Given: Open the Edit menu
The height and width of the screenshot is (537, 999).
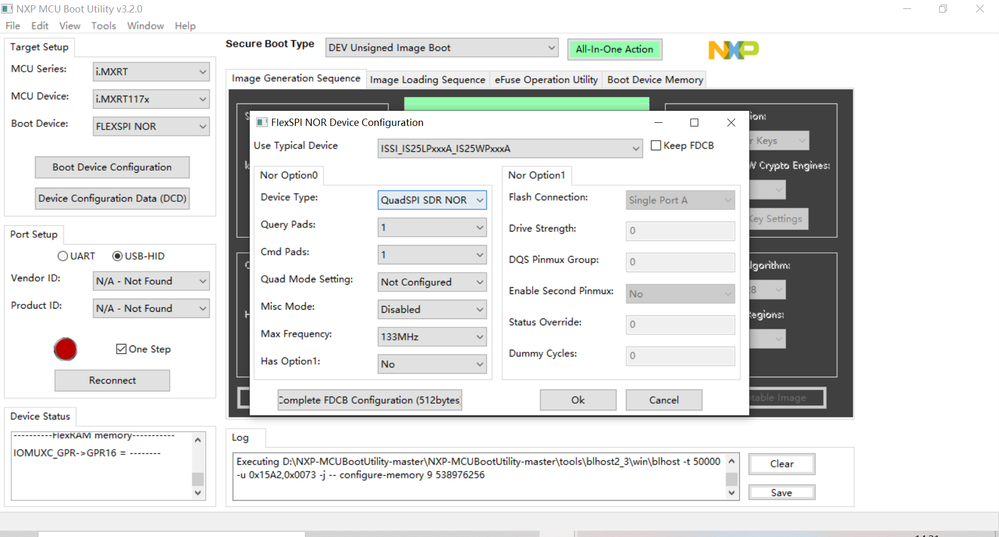Looking at the screenshot, I should pyautogui.click(x=40, y=26).
